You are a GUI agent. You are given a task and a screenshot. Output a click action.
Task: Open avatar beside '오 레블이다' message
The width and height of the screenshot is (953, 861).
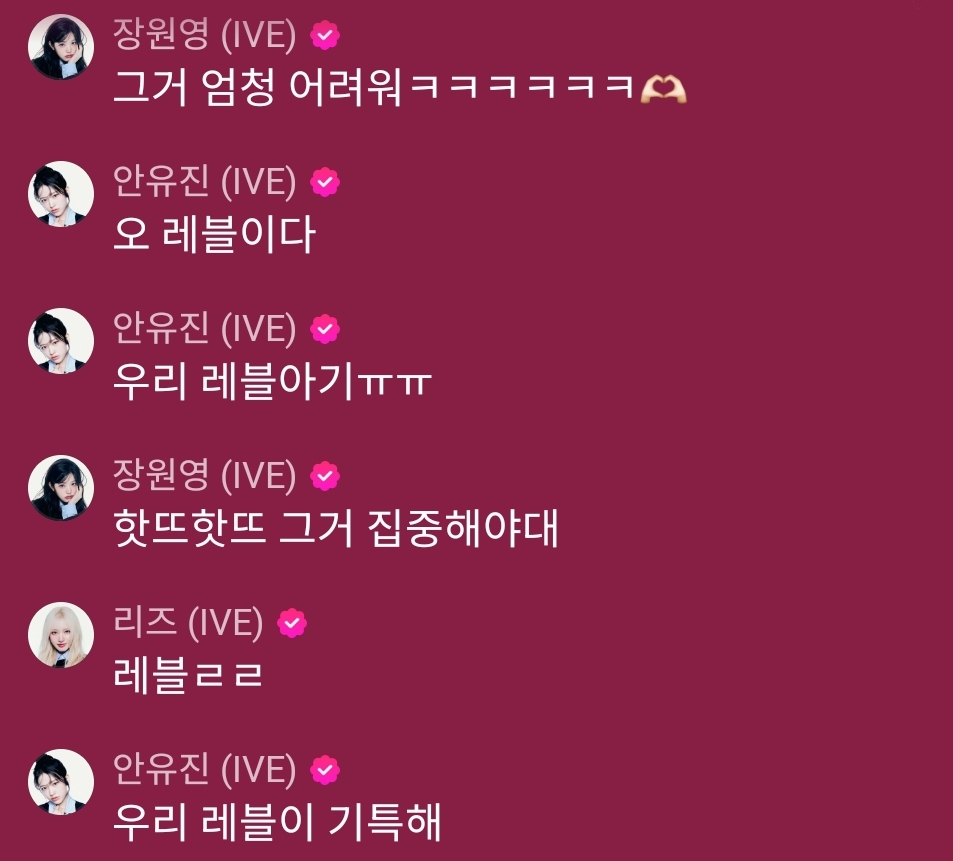(x=61, y=194)
